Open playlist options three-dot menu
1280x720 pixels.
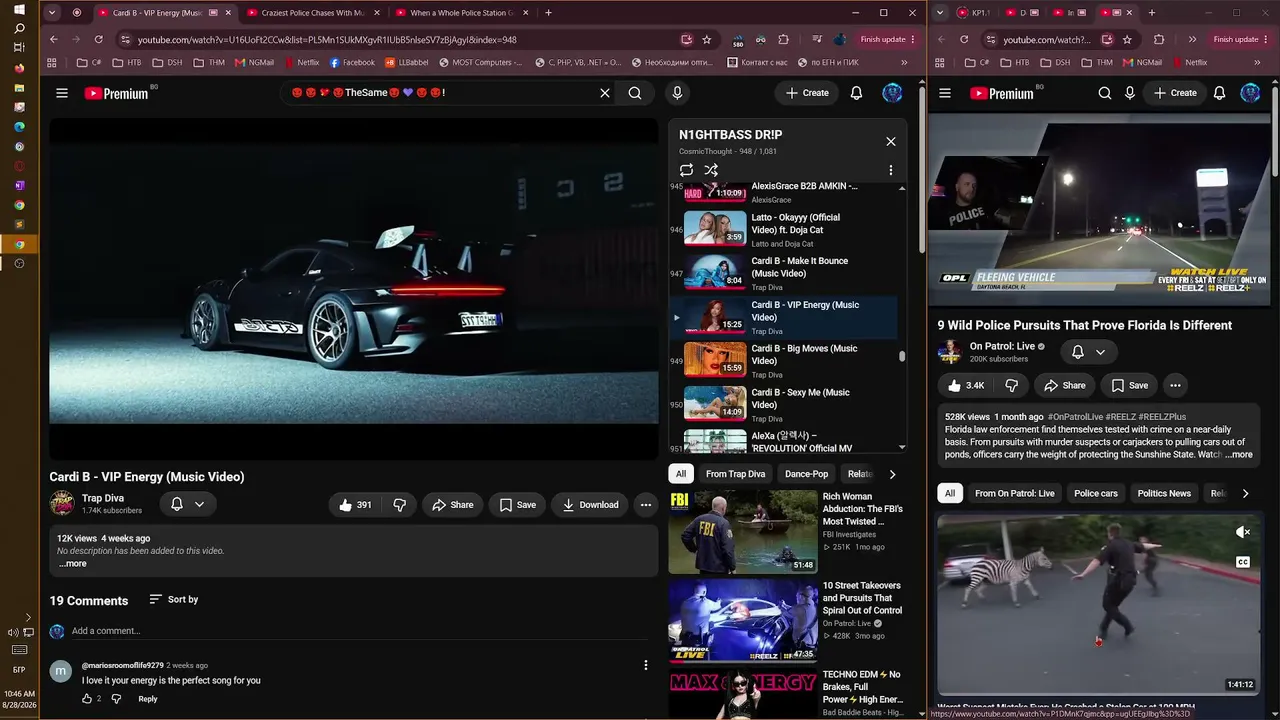[891, 170]
